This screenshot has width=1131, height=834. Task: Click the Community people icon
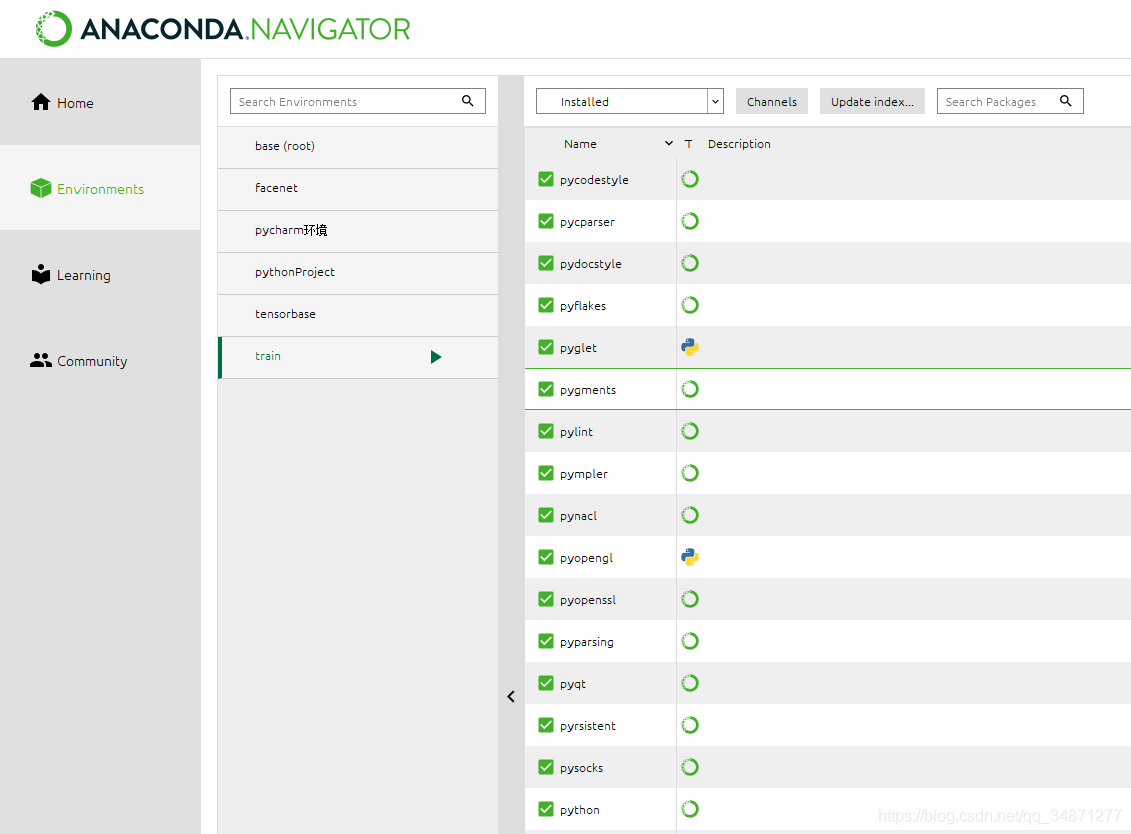[x=41, y=360]
